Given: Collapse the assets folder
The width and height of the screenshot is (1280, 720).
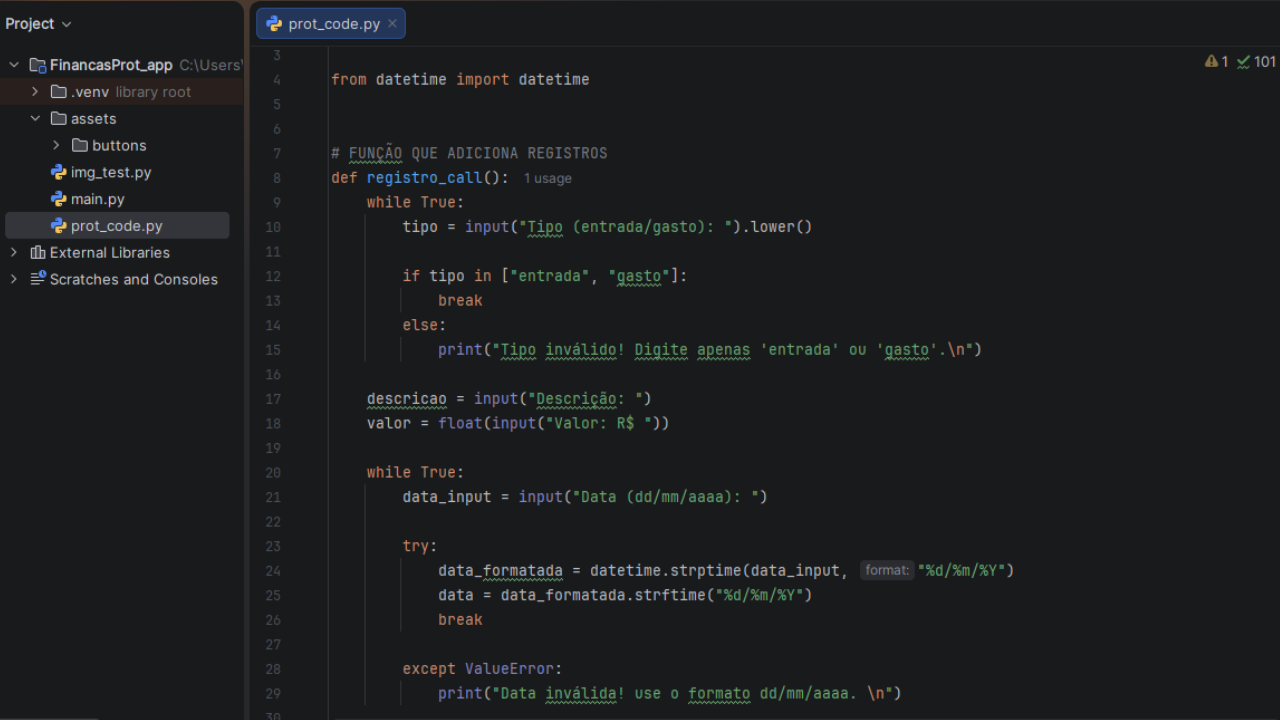Looking at the screenshot, I should pos(35,118).
